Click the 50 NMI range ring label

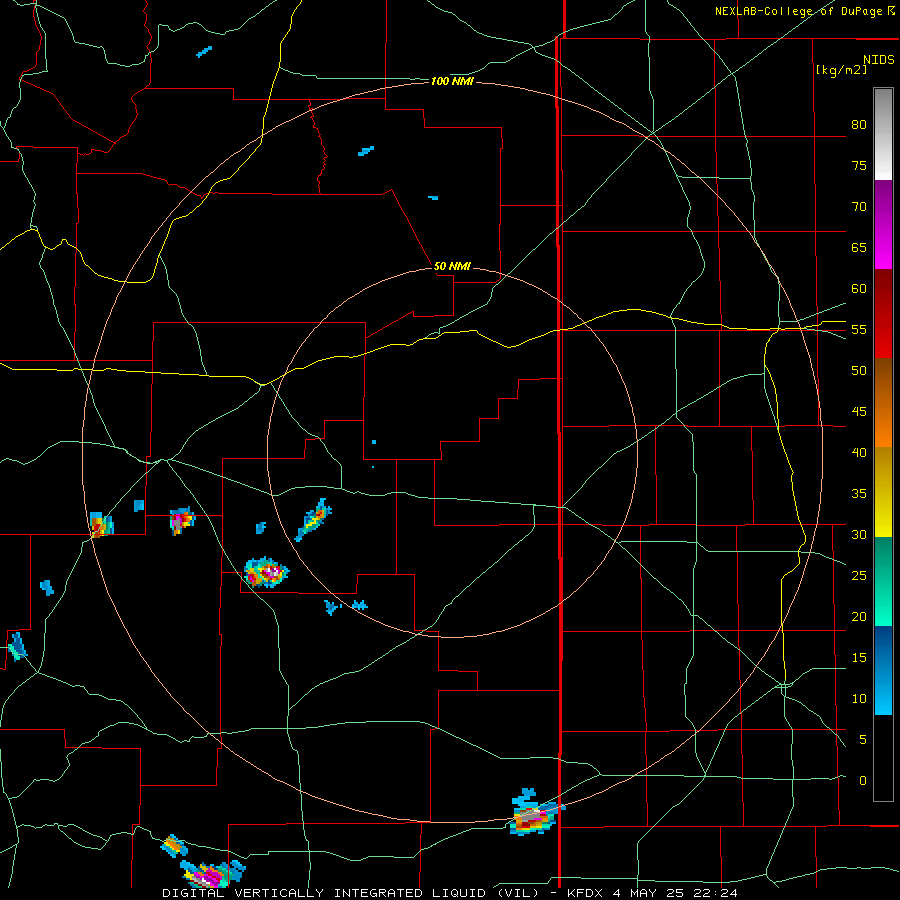(x=452, y=266)
